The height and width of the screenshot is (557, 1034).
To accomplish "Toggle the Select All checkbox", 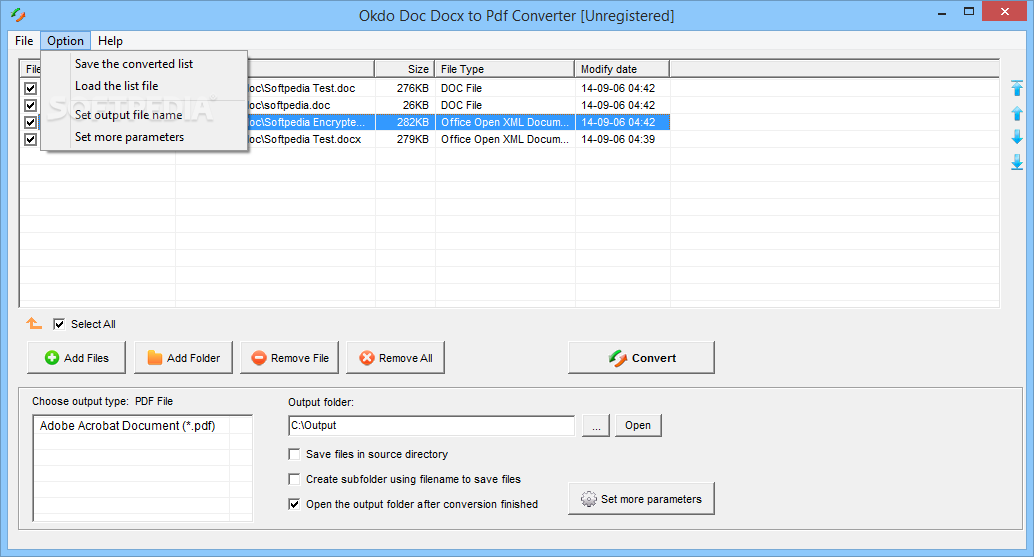I will 59,324.
